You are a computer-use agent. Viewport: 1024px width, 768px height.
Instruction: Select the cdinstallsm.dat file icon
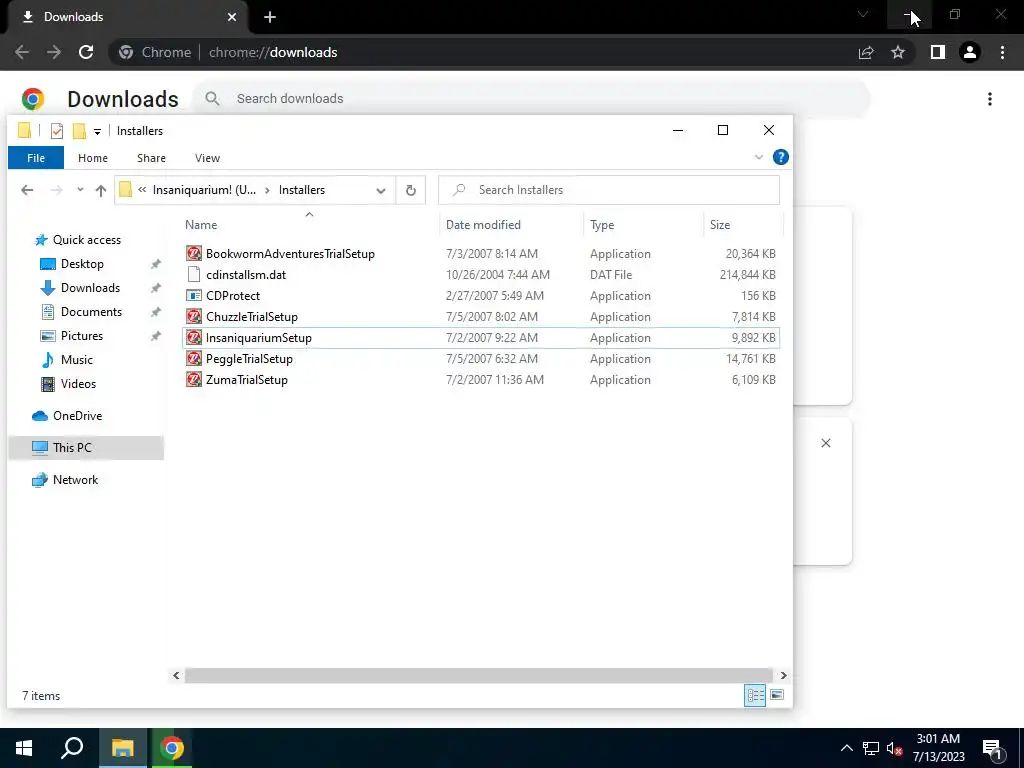click(194, 274)
